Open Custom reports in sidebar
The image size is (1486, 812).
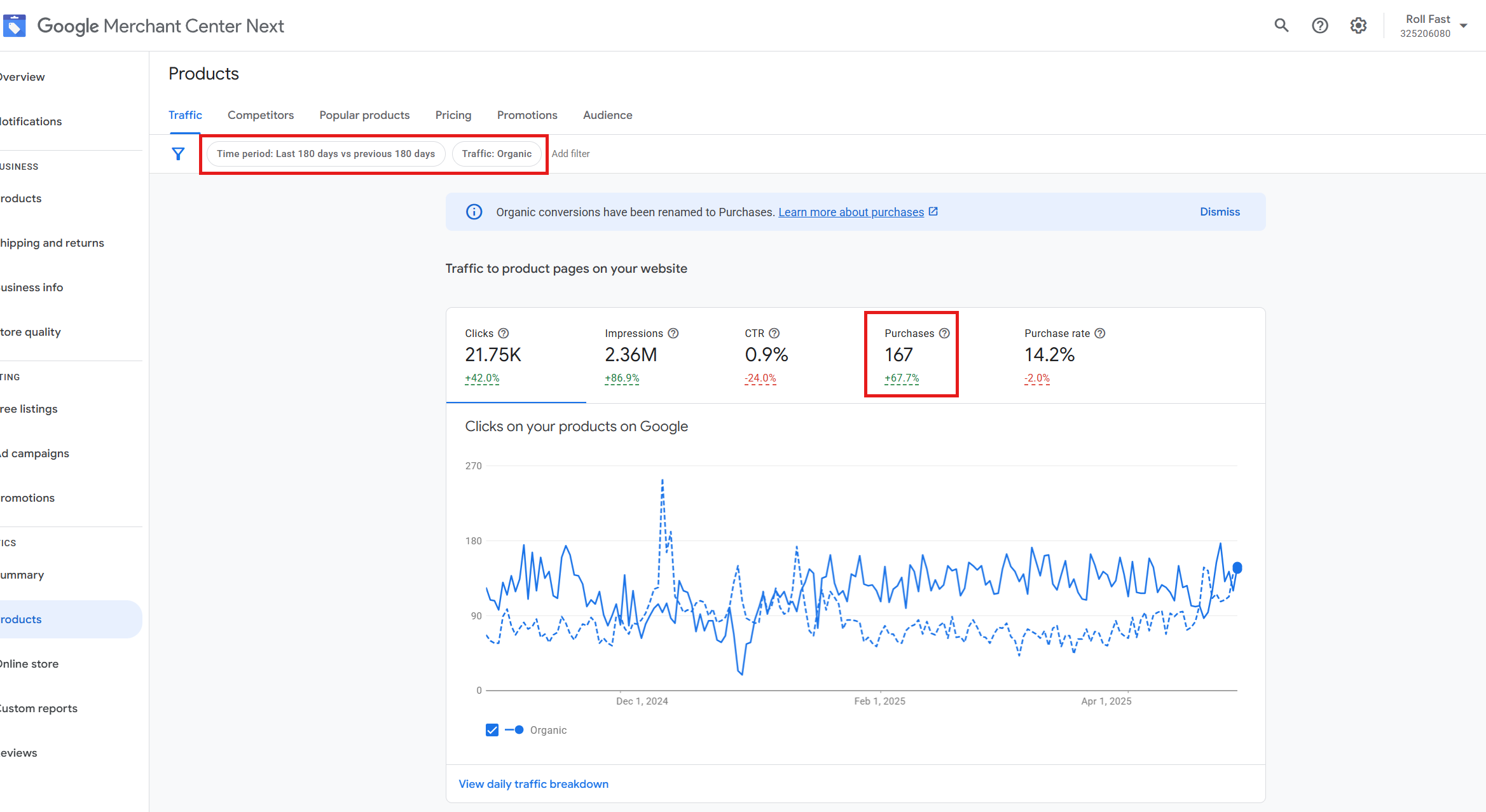pyautogui.click(x=71, y=708)
